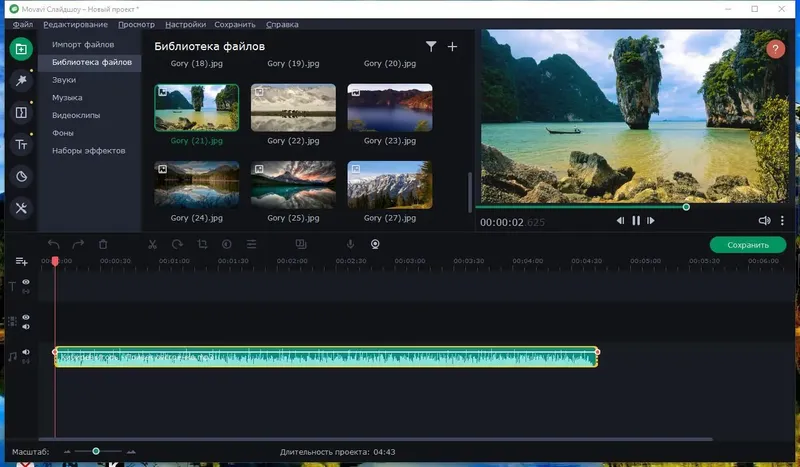Select the Crop tool icon
The width and height of the screenshot is (800, 467).
pos(203,244)
